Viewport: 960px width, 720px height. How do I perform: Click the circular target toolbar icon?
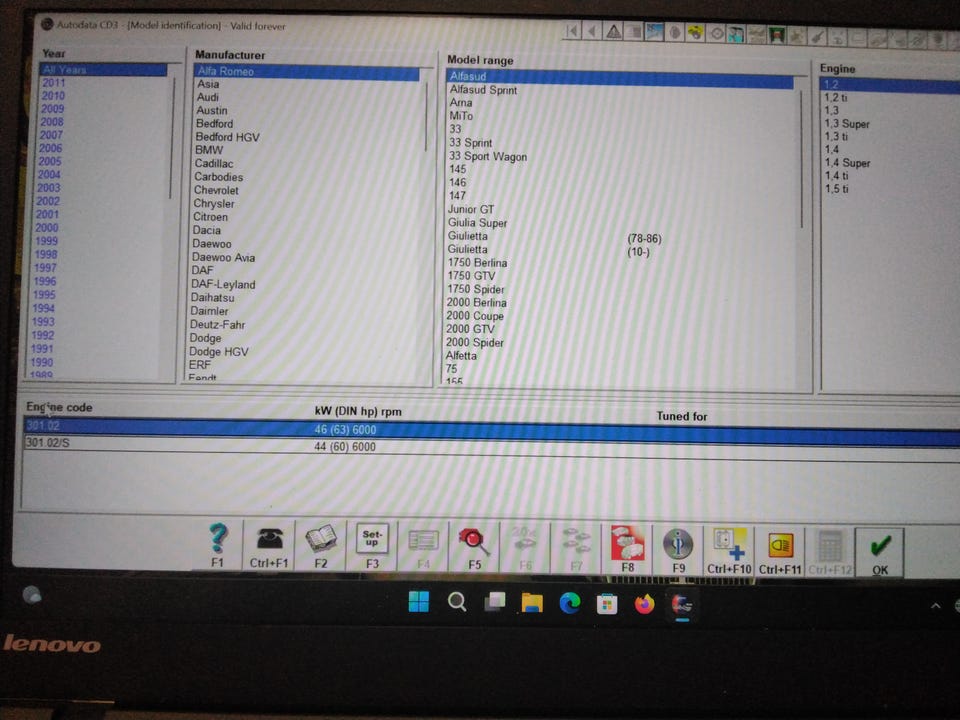(716, 34)
